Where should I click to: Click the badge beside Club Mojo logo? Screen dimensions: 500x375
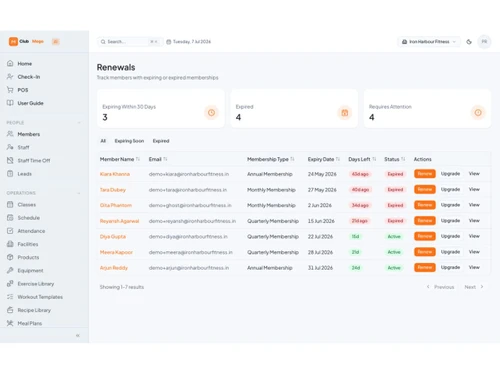[55, 41]
